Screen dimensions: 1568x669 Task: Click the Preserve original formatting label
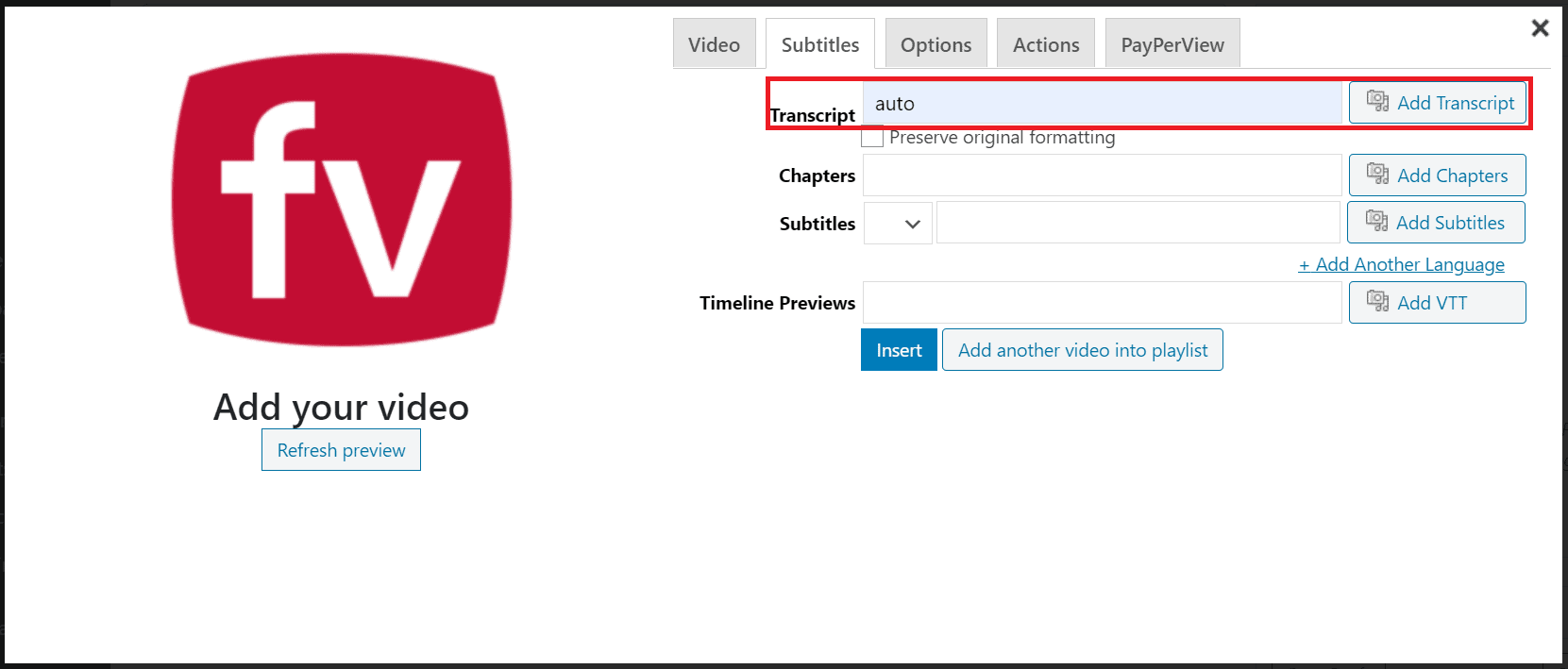coord(1002,137)
